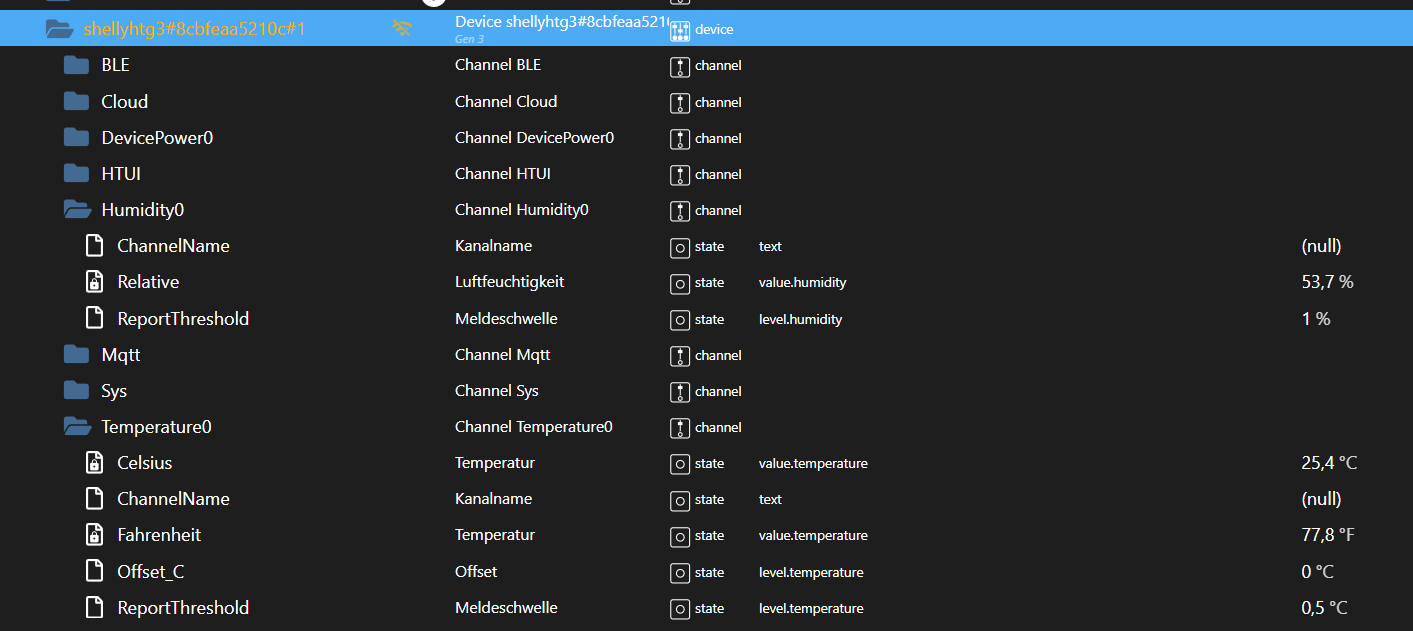
Task: Expand the HTUI folder
Action: (77, 173)
